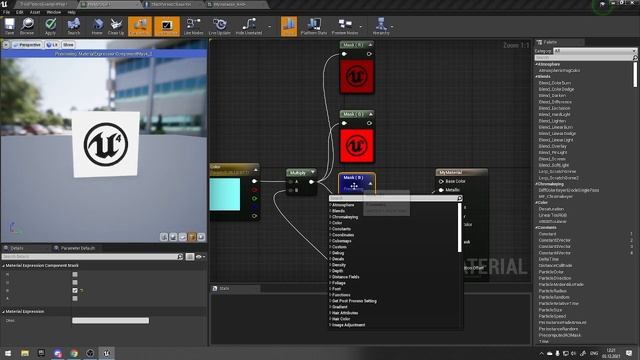The image size is (640, 360).
Task: Collapse the Color node preview arrow
Action: [256, 169]
